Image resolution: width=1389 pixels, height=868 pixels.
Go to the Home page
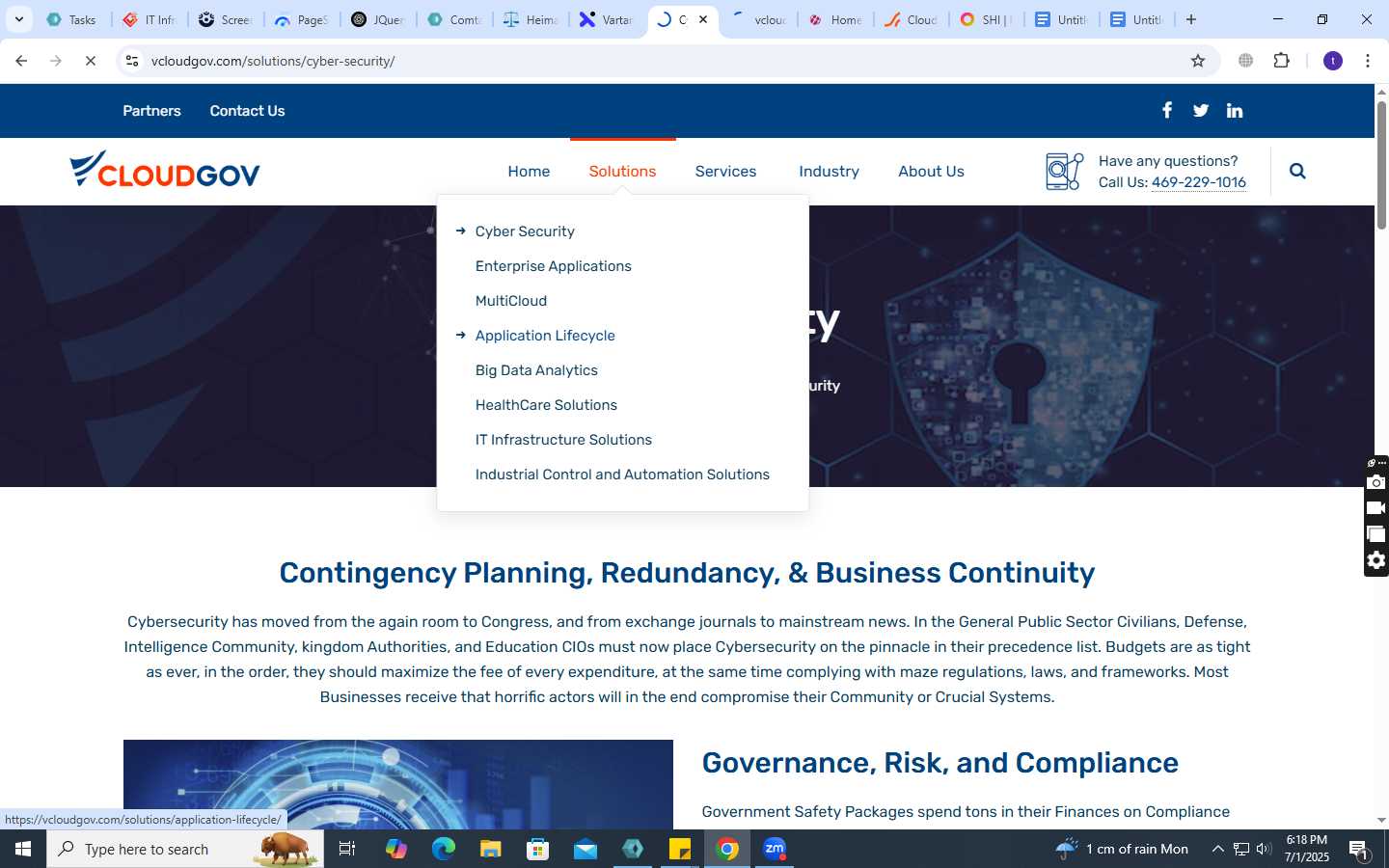pyautogui.click(x=529, y=171)
